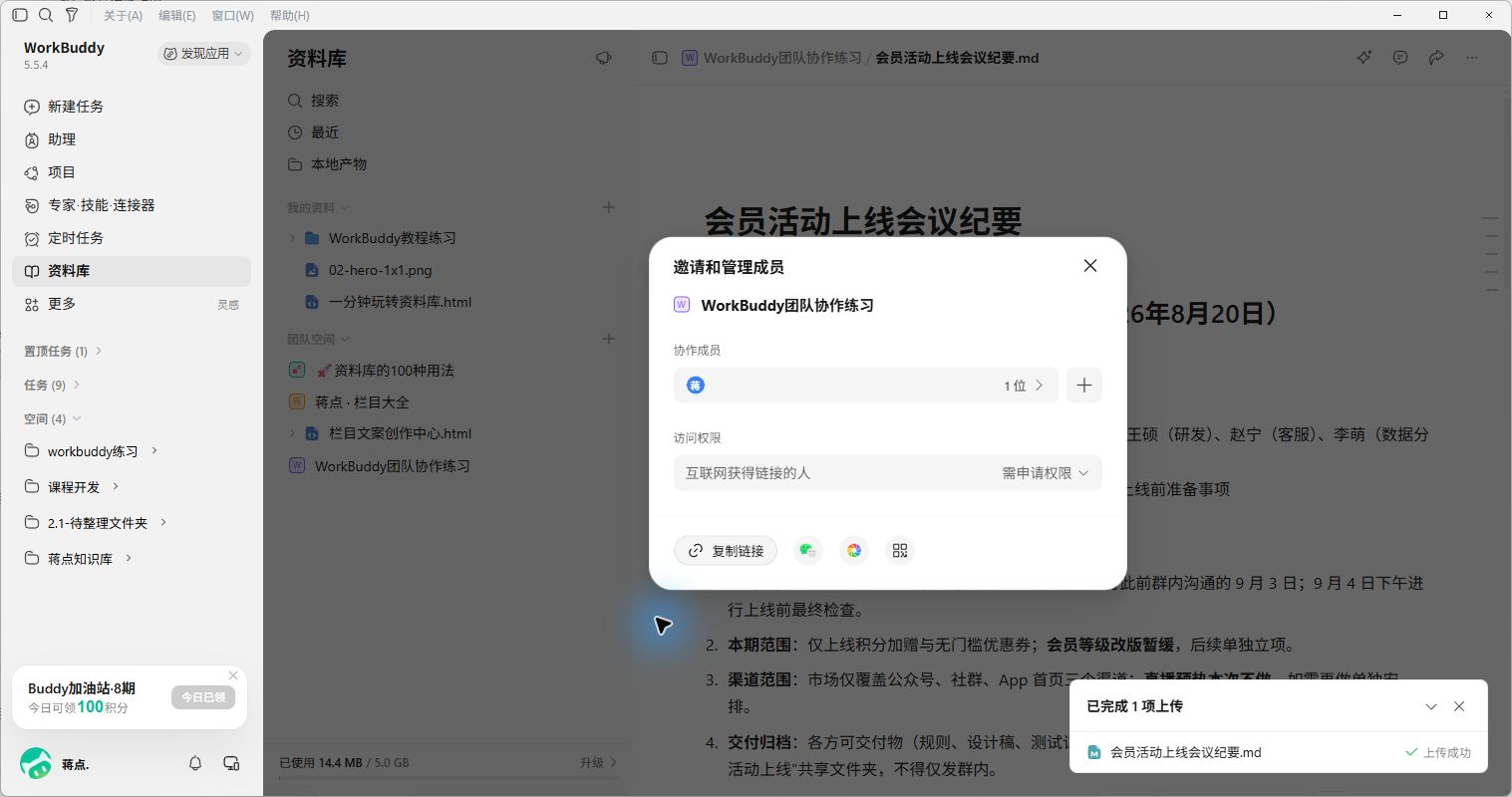The width and height of the screenshot is (1512, 797).
Task: Show the QR code for sharing
Action: click(x=900, y=551)
